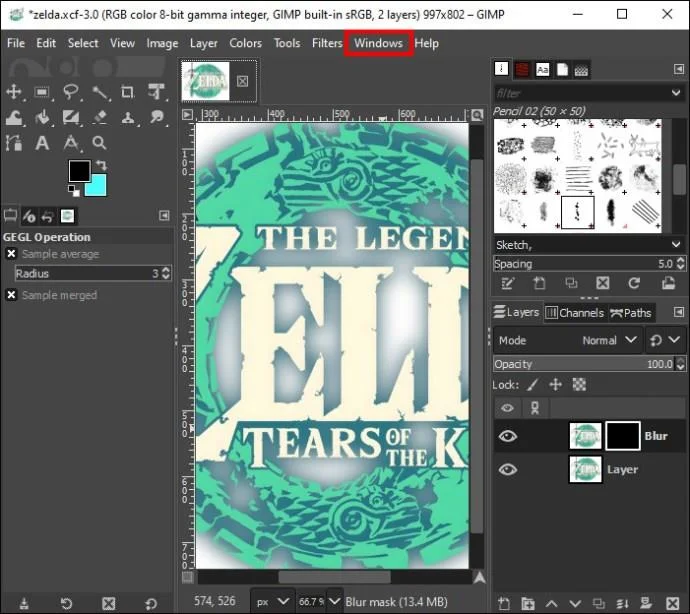Toggle the Sample merged checkbox
This screenshot has height=614, width=690.
[11, 295]
